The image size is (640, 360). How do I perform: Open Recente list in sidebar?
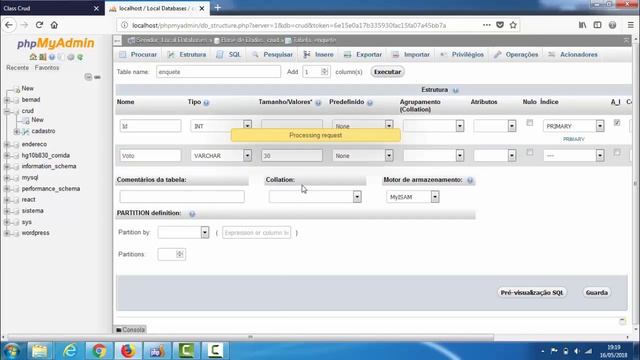18,68
